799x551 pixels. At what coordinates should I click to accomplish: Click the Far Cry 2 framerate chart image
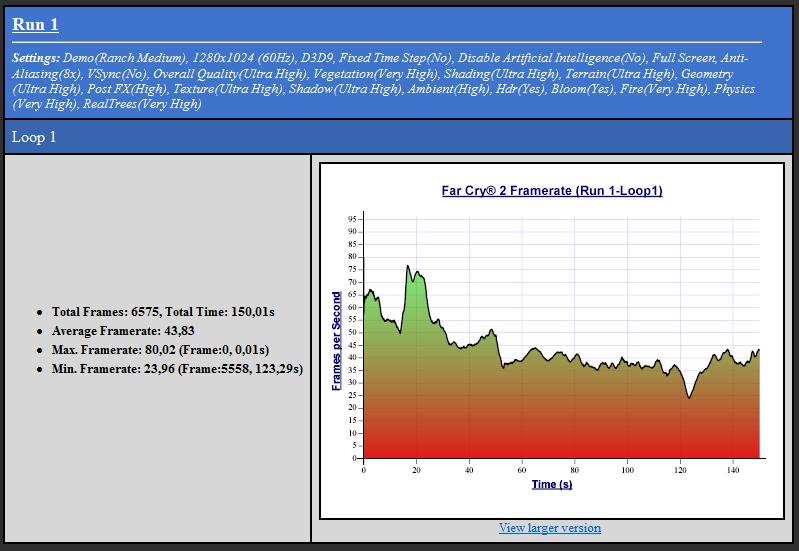(552, 341)
